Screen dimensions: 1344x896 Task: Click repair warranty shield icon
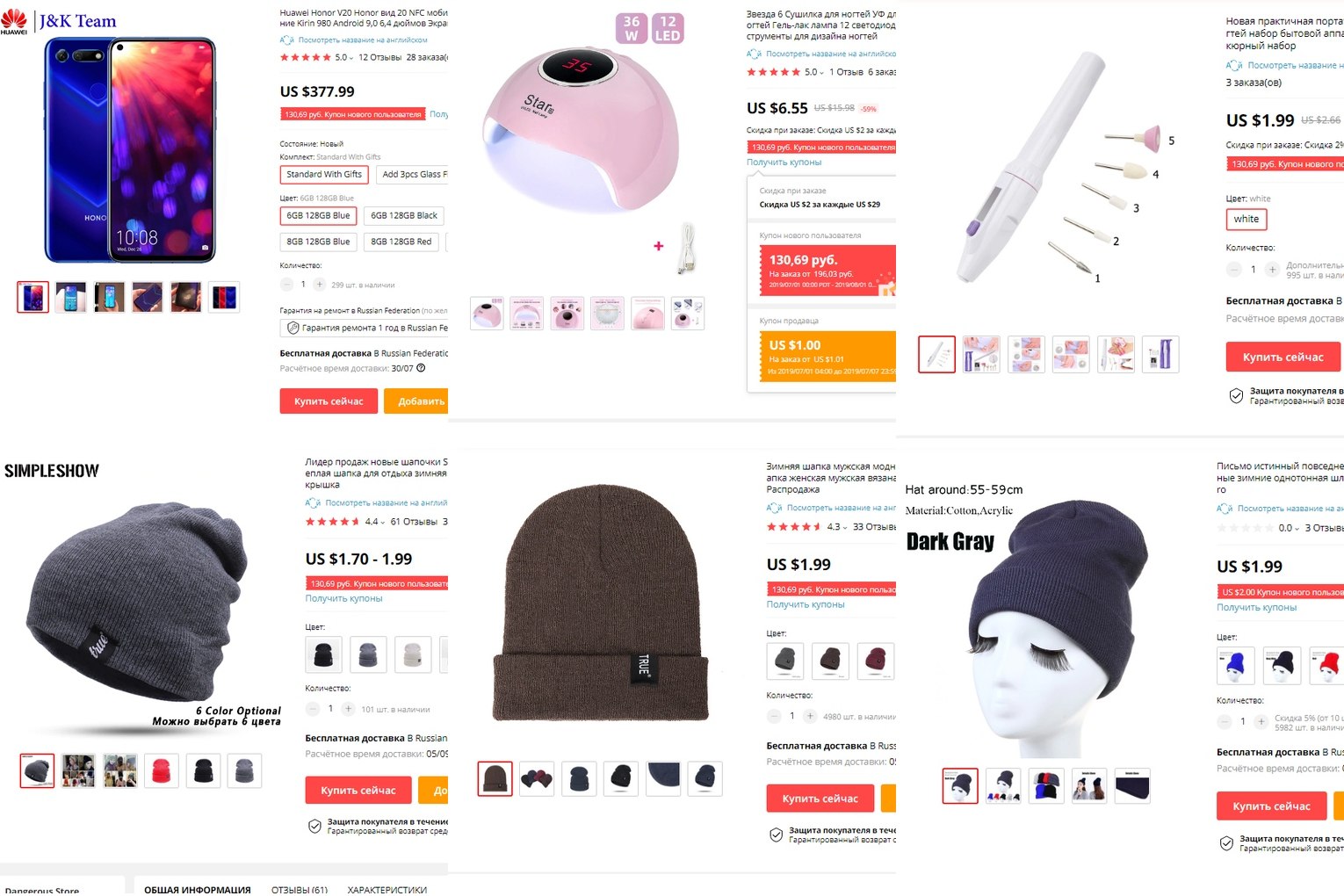coord(293,328)
